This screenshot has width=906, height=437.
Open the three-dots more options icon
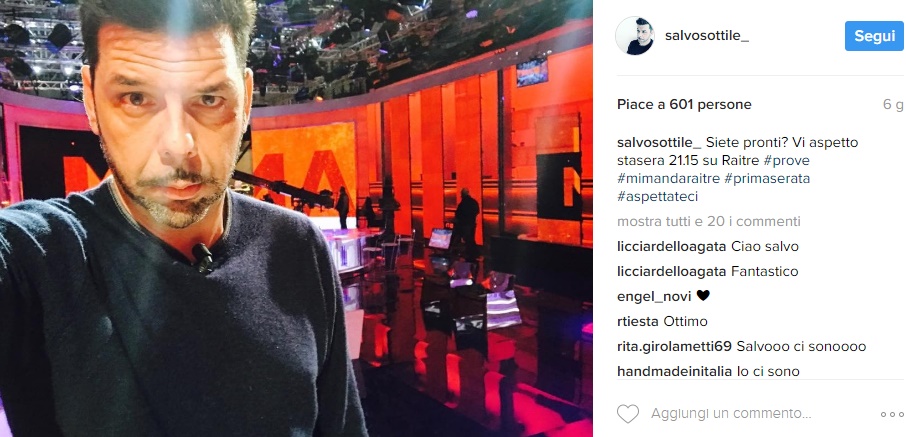pos(892,414)
